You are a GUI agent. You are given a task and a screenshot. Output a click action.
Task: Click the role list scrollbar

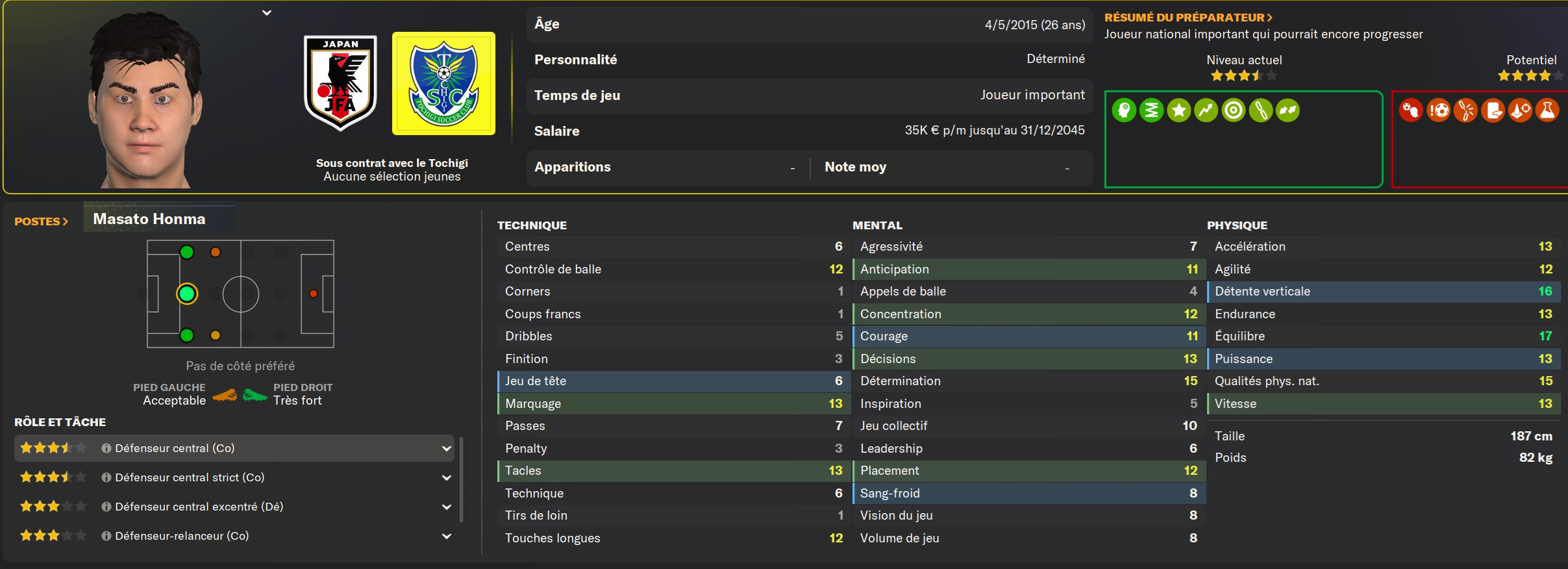[461, 479]
